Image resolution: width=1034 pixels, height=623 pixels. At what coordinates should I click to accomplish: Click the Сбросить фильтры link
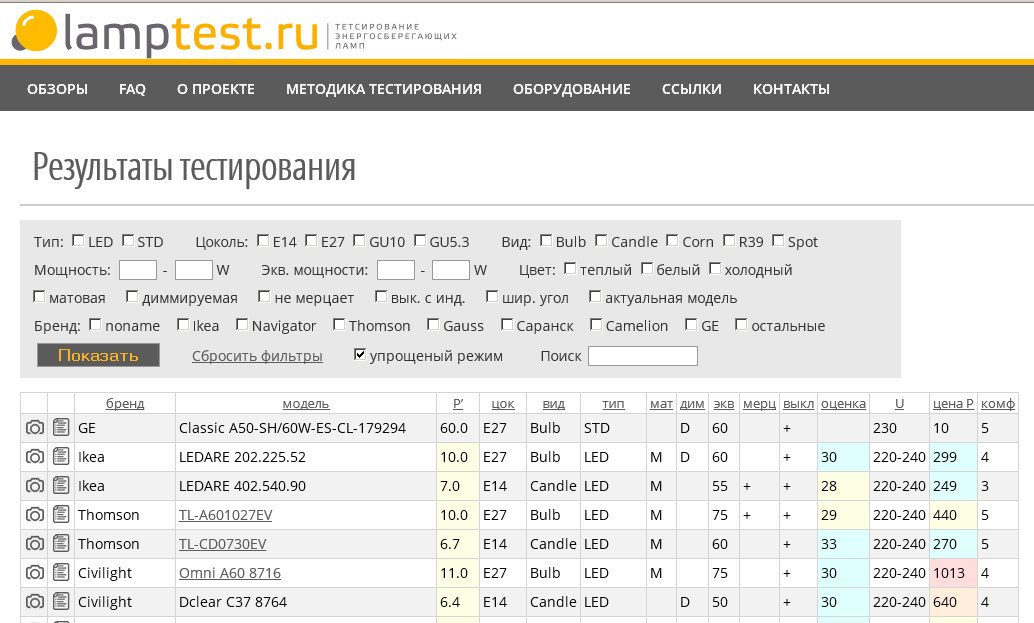255,356
